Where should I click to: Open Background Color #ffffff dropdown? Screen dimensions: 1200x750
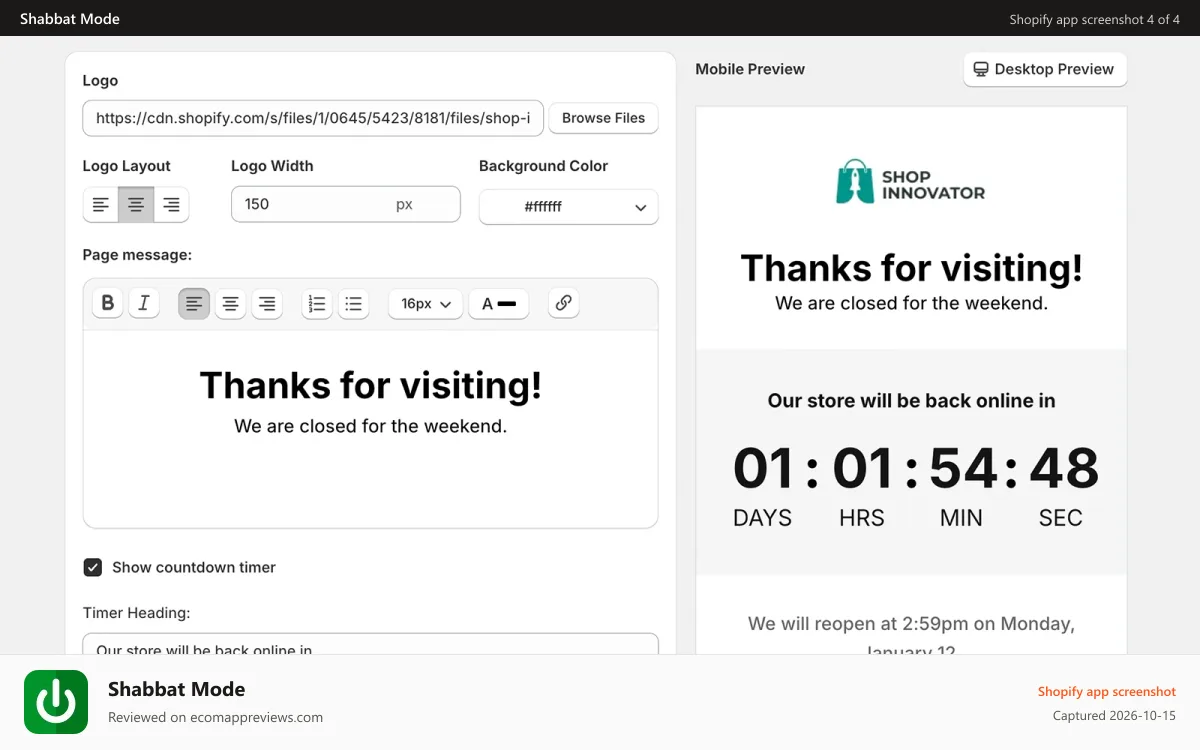click(569, 207)
